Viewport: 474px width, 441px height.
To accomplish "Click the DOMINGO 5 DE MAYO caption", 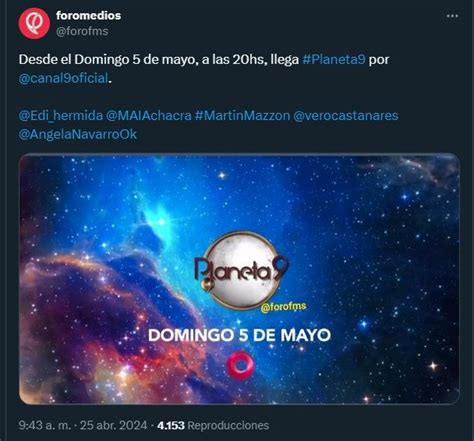I will pyautogui.click(x=239, y=335).
